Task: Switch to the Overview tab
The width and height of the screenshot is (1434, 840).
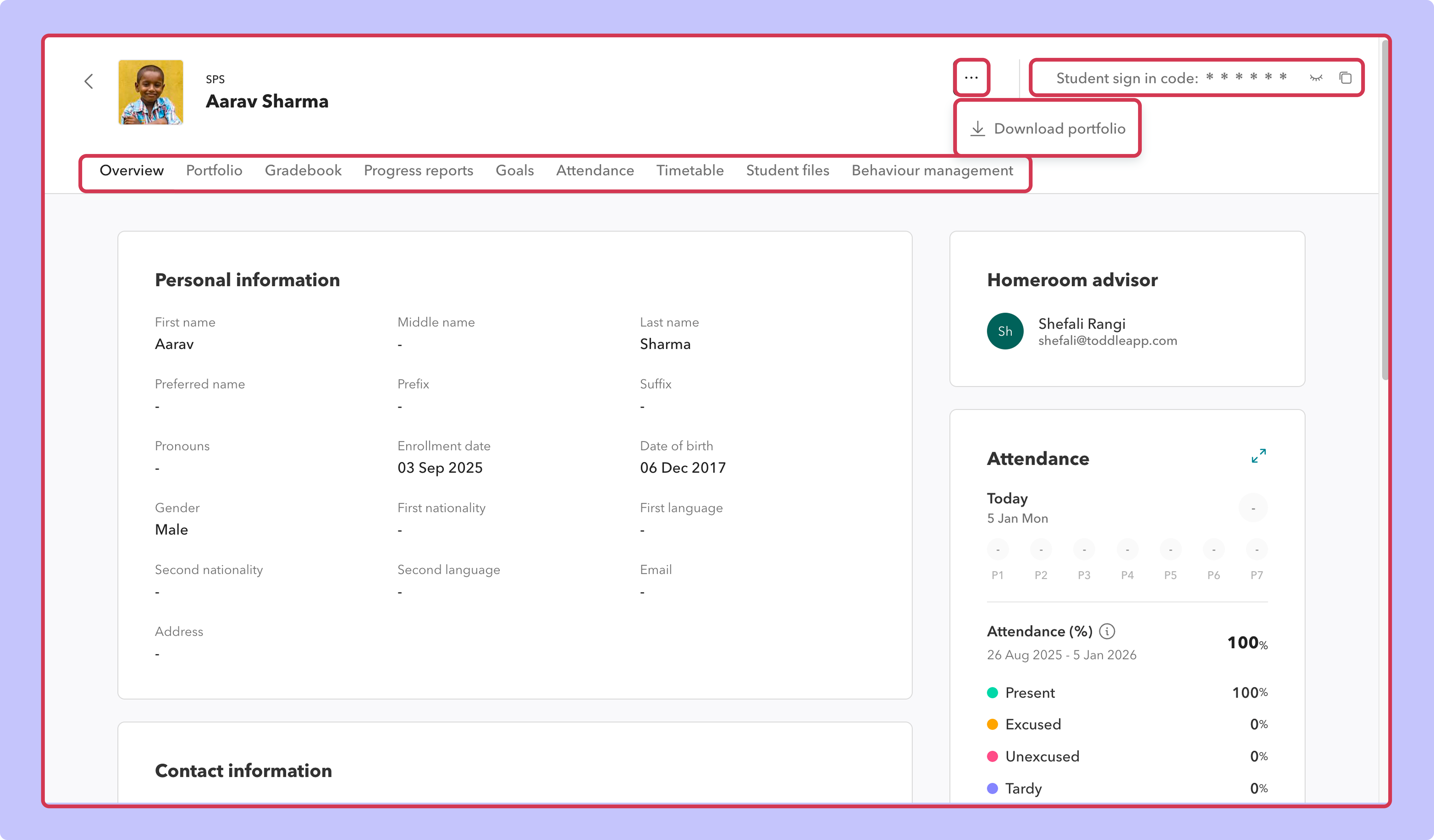Action: point(131,171)
